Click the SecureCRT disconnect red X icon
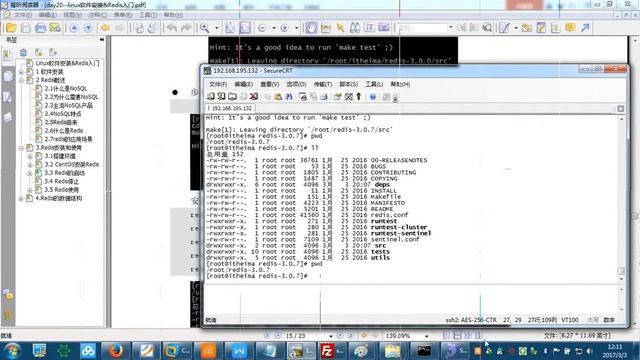This screenshot has height=360, width=640. (254, 97)
